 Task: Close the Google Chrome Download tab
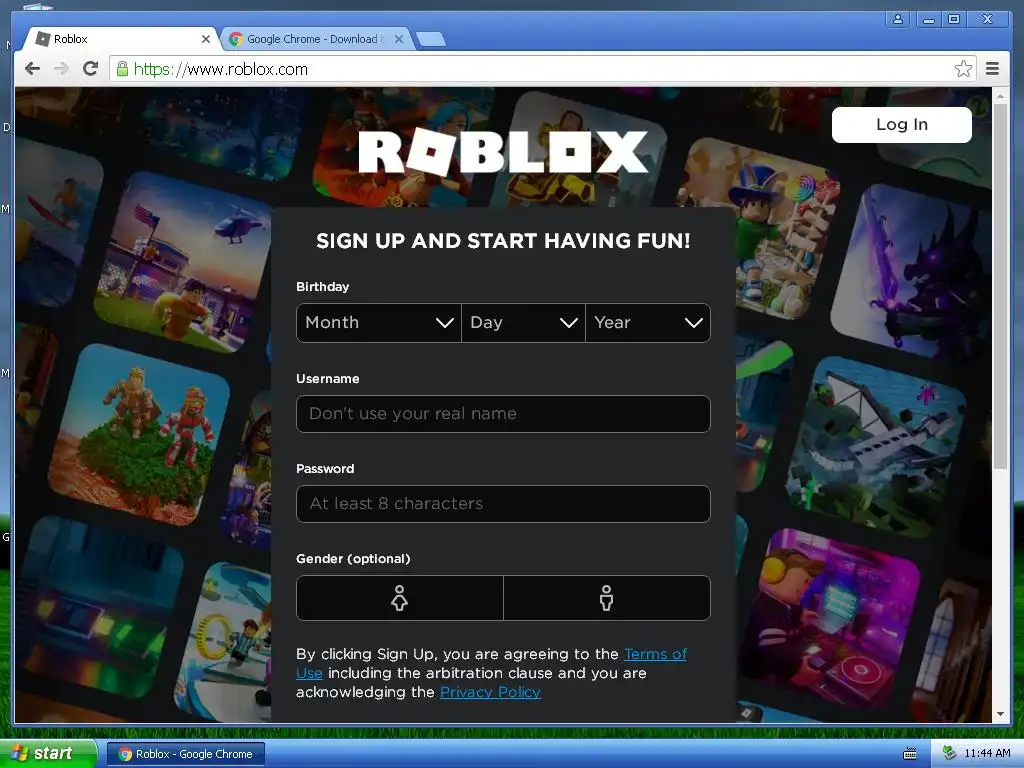point(399,39)
